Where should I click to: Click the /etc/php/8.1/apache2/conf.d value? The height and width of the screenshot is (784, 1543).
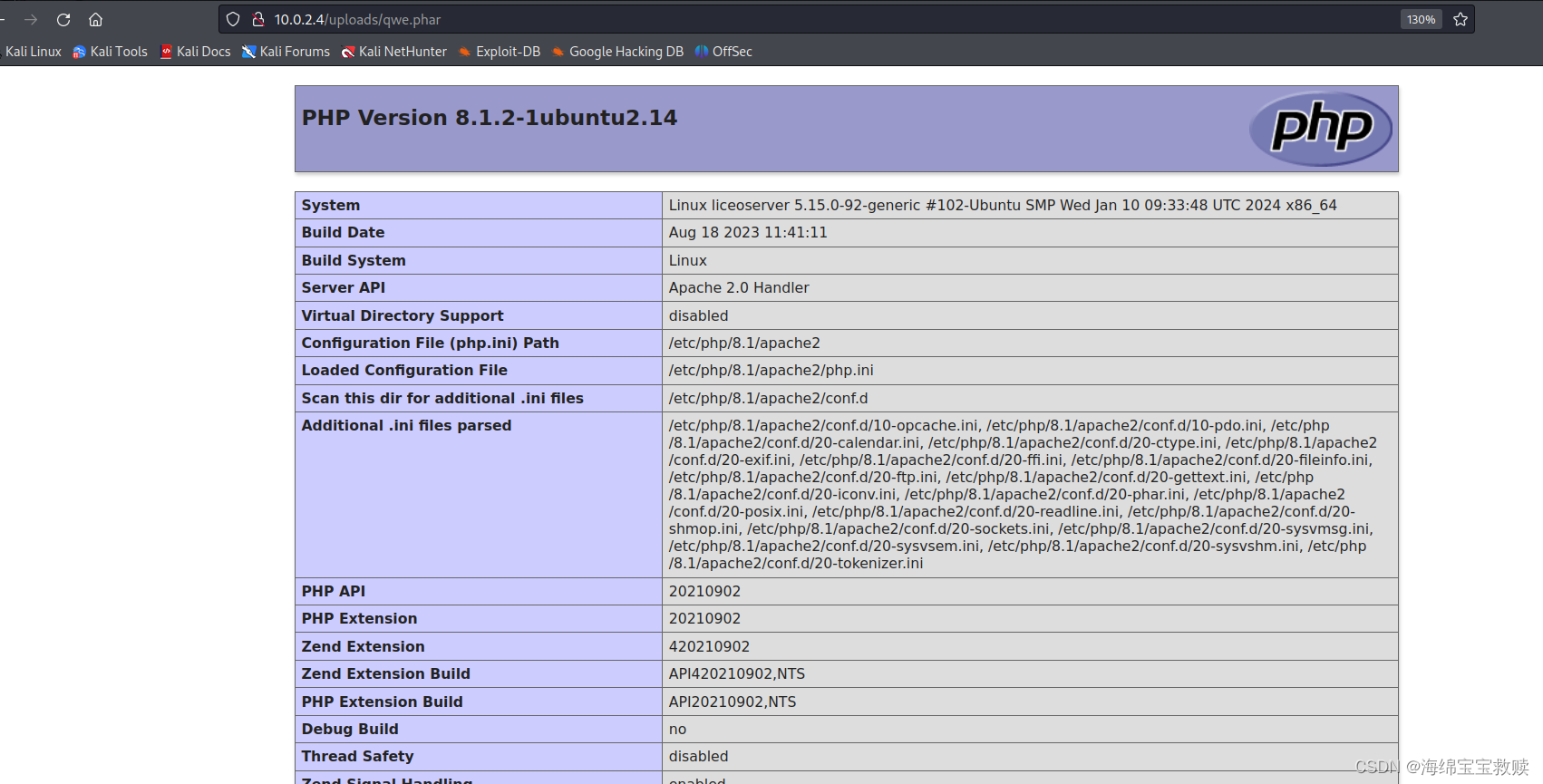click(769, 399)
